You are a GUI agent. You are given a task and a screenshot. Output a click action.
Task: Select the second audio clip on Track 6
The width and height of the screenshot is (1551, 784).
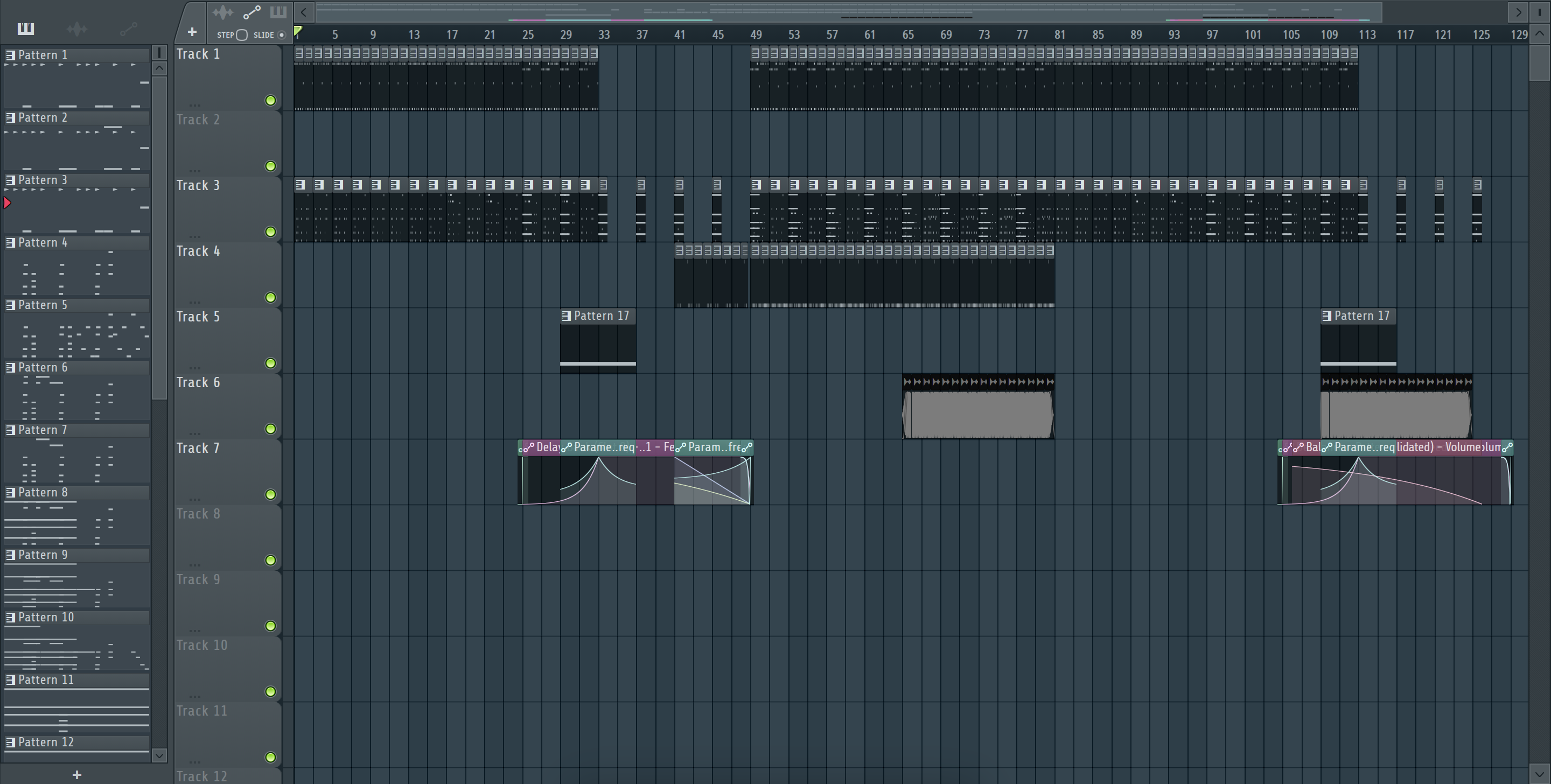click(x=1396, y=407)
